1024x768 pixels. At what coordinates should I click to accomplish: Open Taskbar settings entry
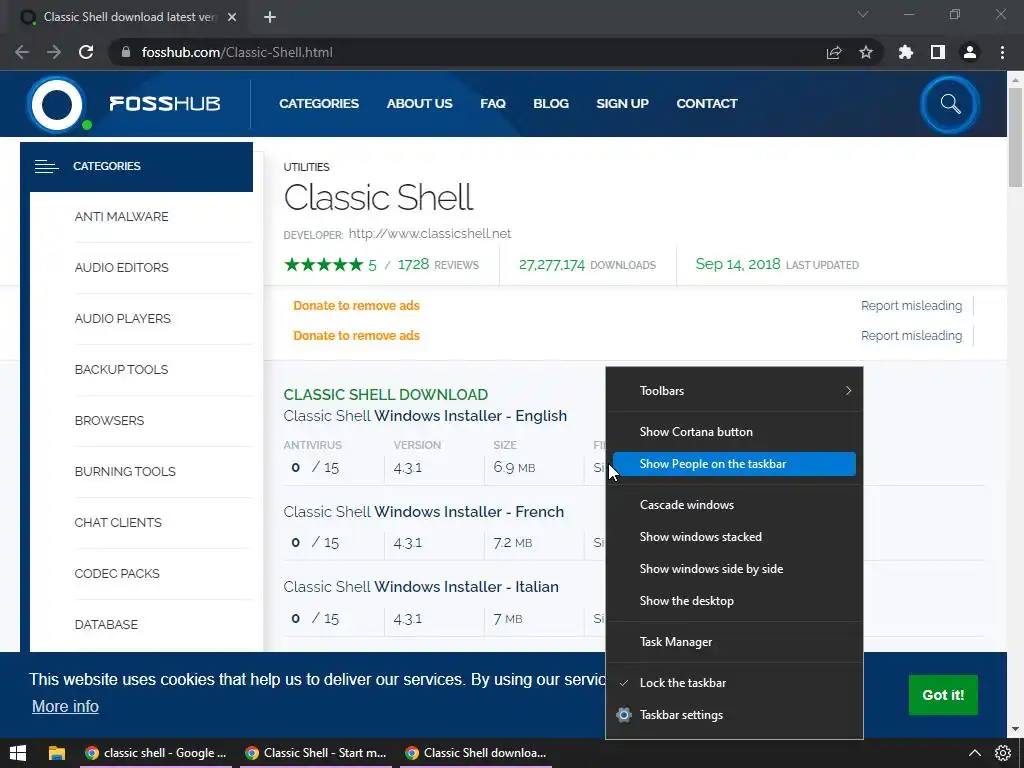tap(734, 714)
